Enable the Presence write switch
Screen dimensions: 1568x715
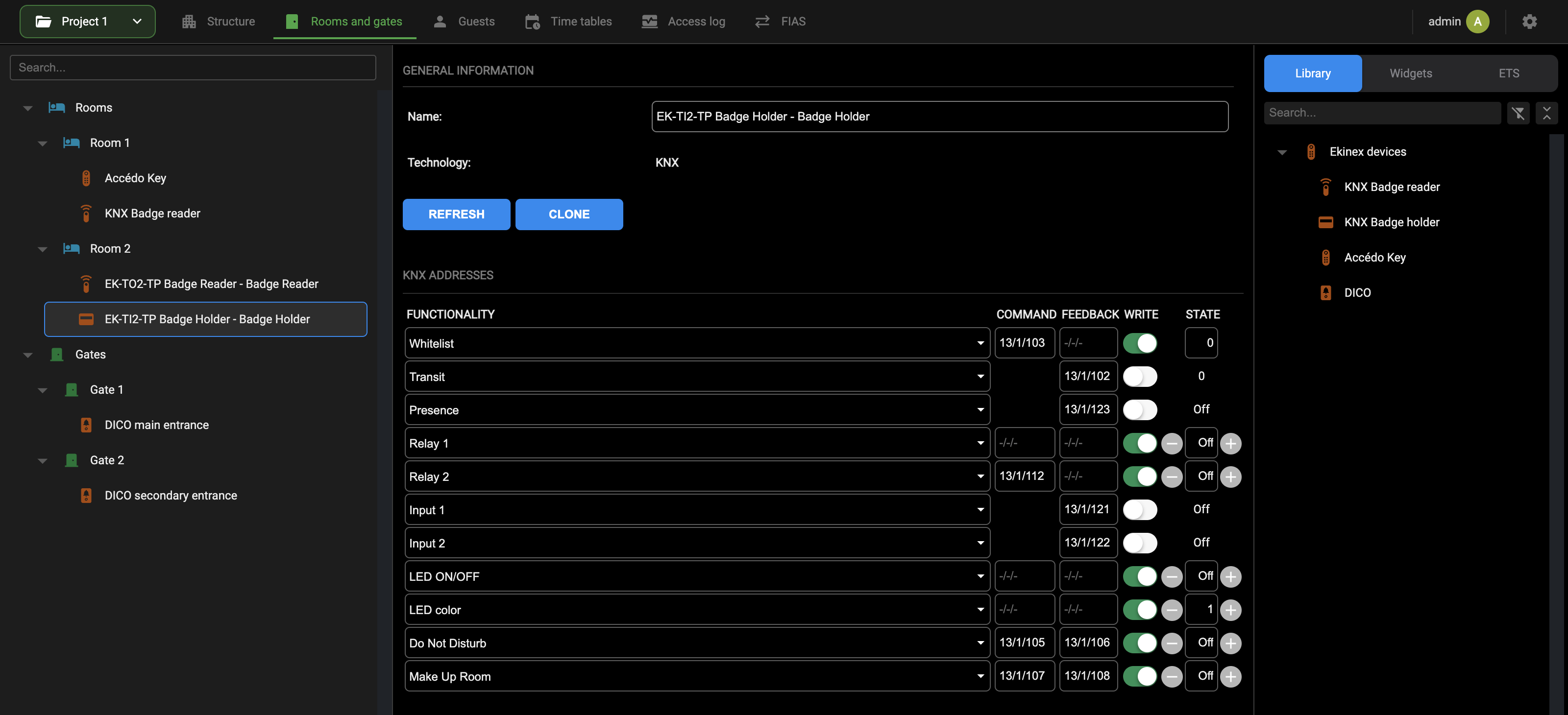click(x=1140, y=410)
